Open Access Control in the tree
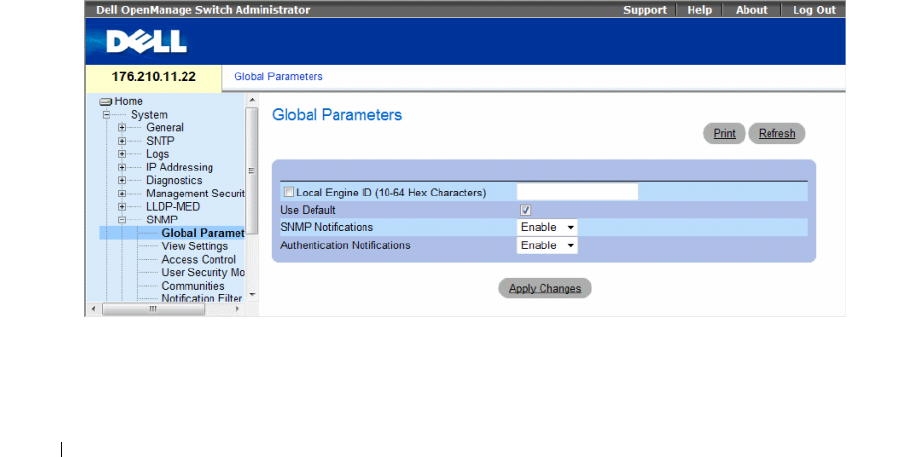This screenshot has width=900, height=457. coord(199,260)
